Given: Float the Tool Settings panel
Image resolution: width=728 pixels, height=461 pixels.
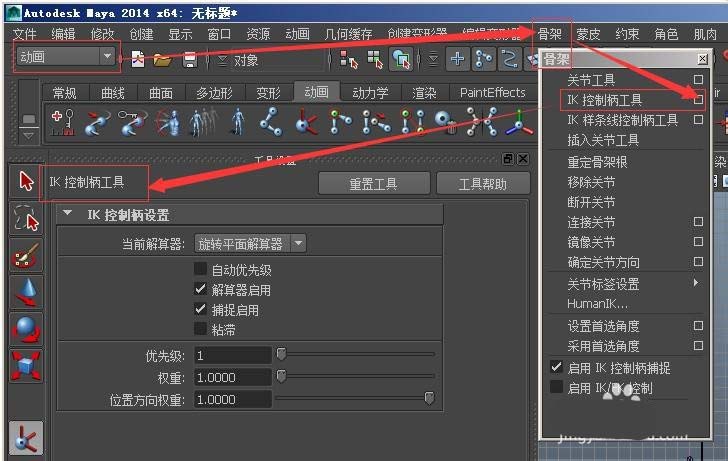Looking at the screenshot, I should pos(508,159).
